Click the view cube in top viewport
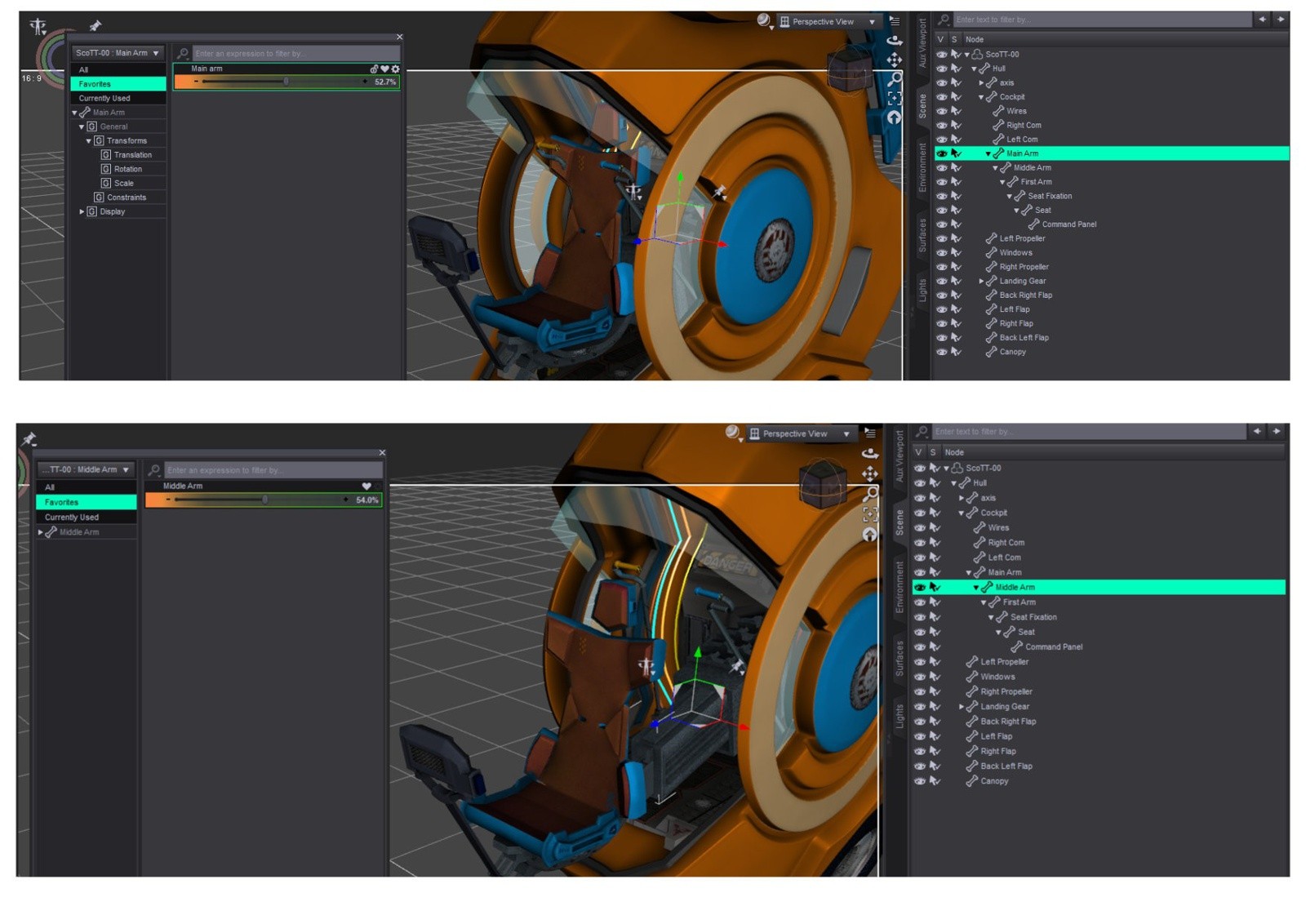This screenshot has width=1306, height=924. pos(850,70)
